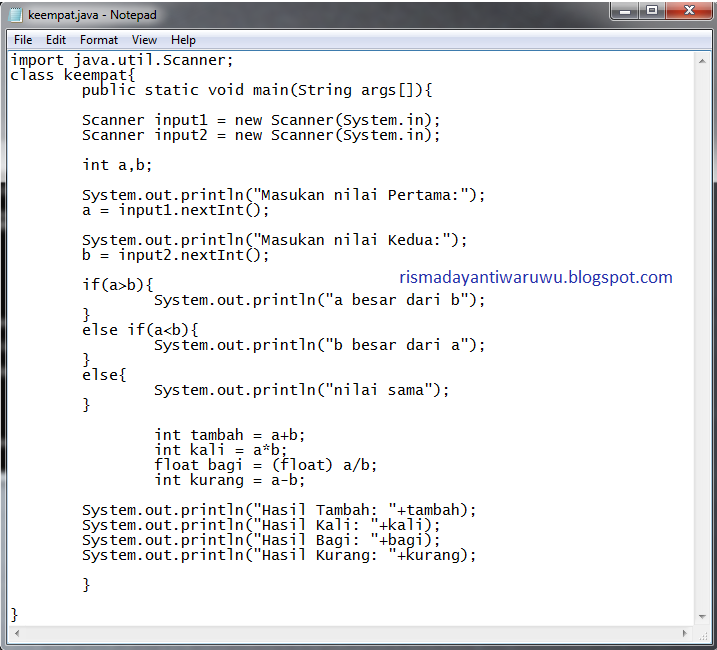Click the vertical scrollbar up arrow

pos(702,61)
